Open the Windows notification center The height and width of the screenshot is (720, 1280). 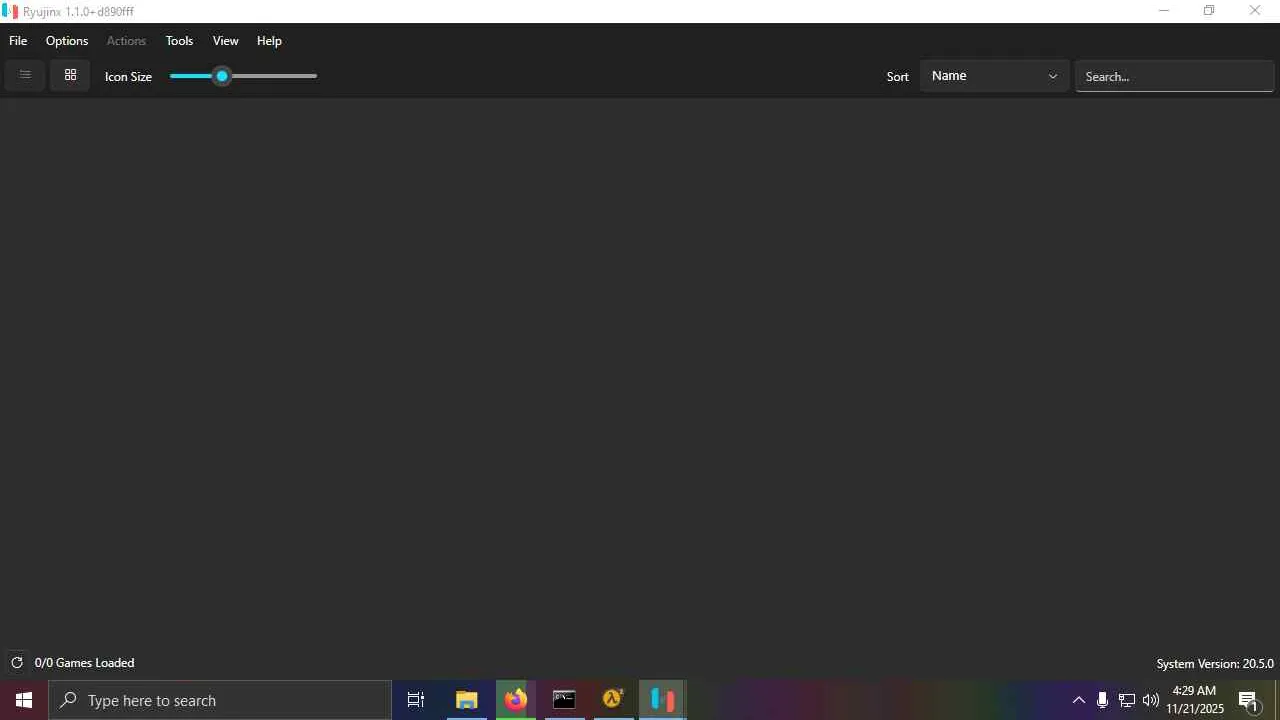[x=1248, y=700]
